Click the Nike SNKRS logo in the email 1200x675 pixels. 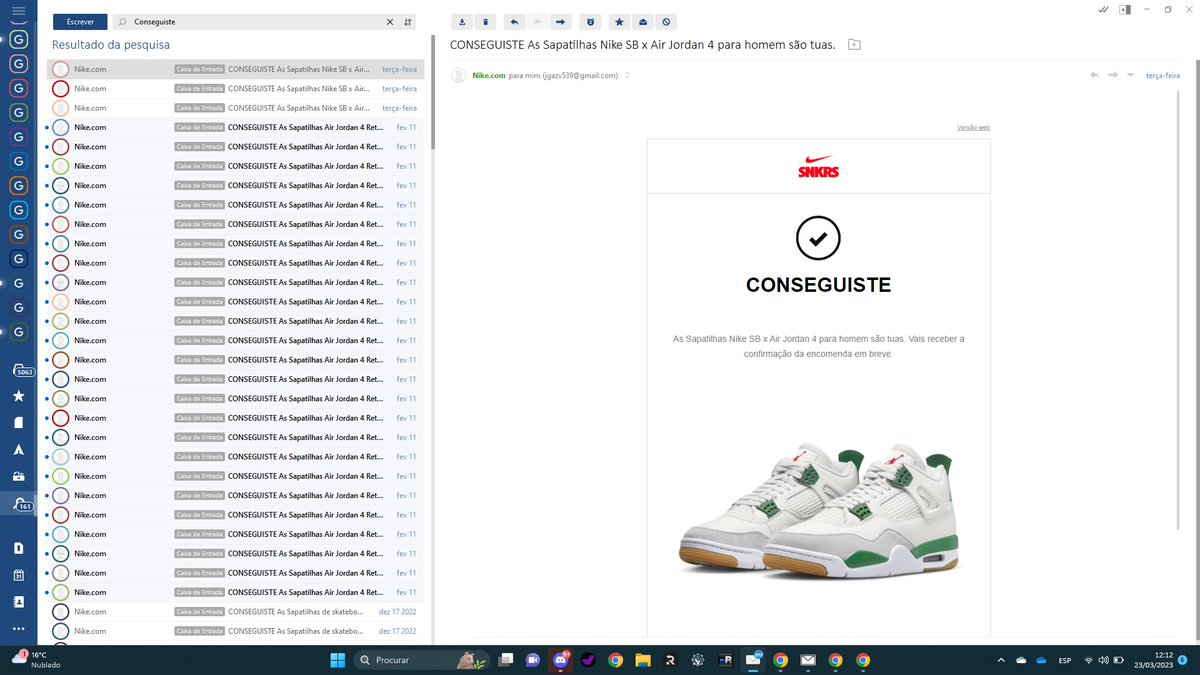(x=818, y=166)
